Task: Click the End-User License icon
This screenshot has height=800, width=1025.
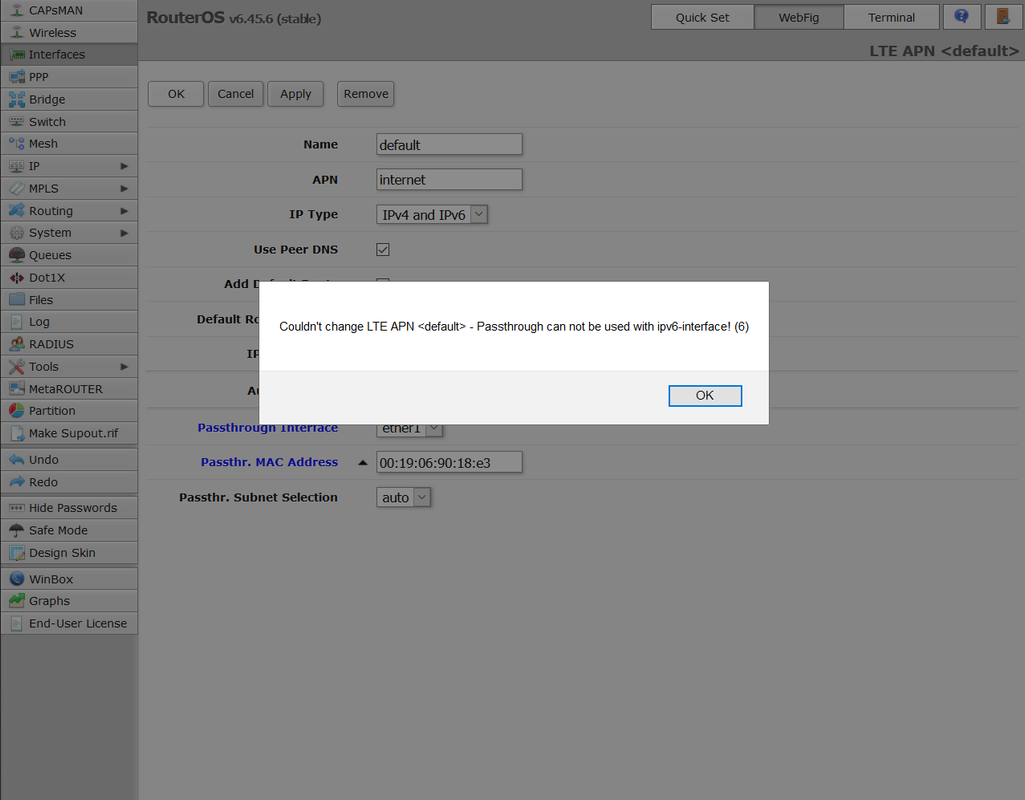Action: click(17, 624)
